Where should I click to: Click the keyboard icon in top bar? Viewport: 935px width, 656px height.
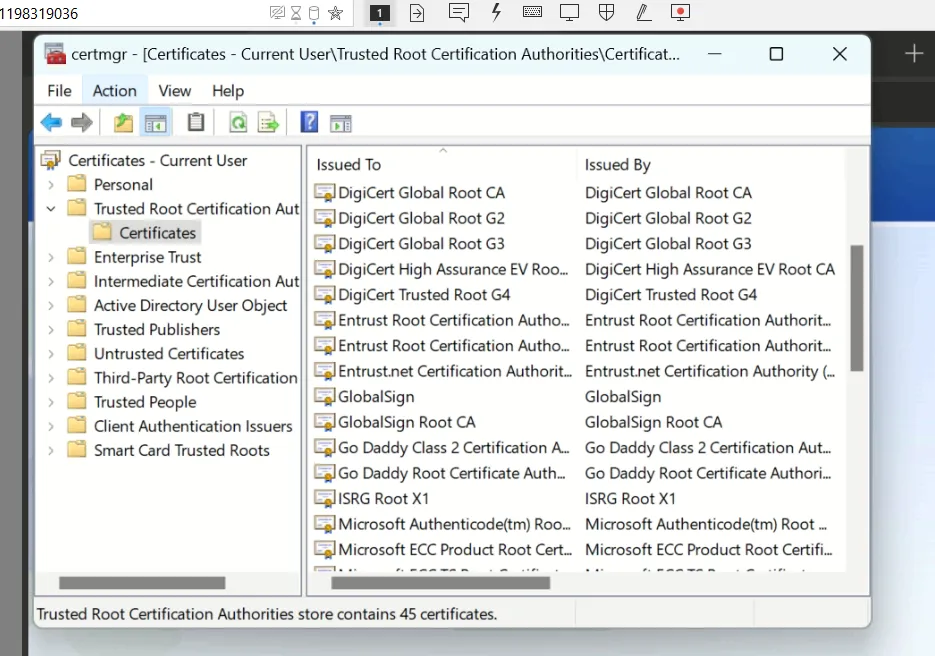click(532, 13)
